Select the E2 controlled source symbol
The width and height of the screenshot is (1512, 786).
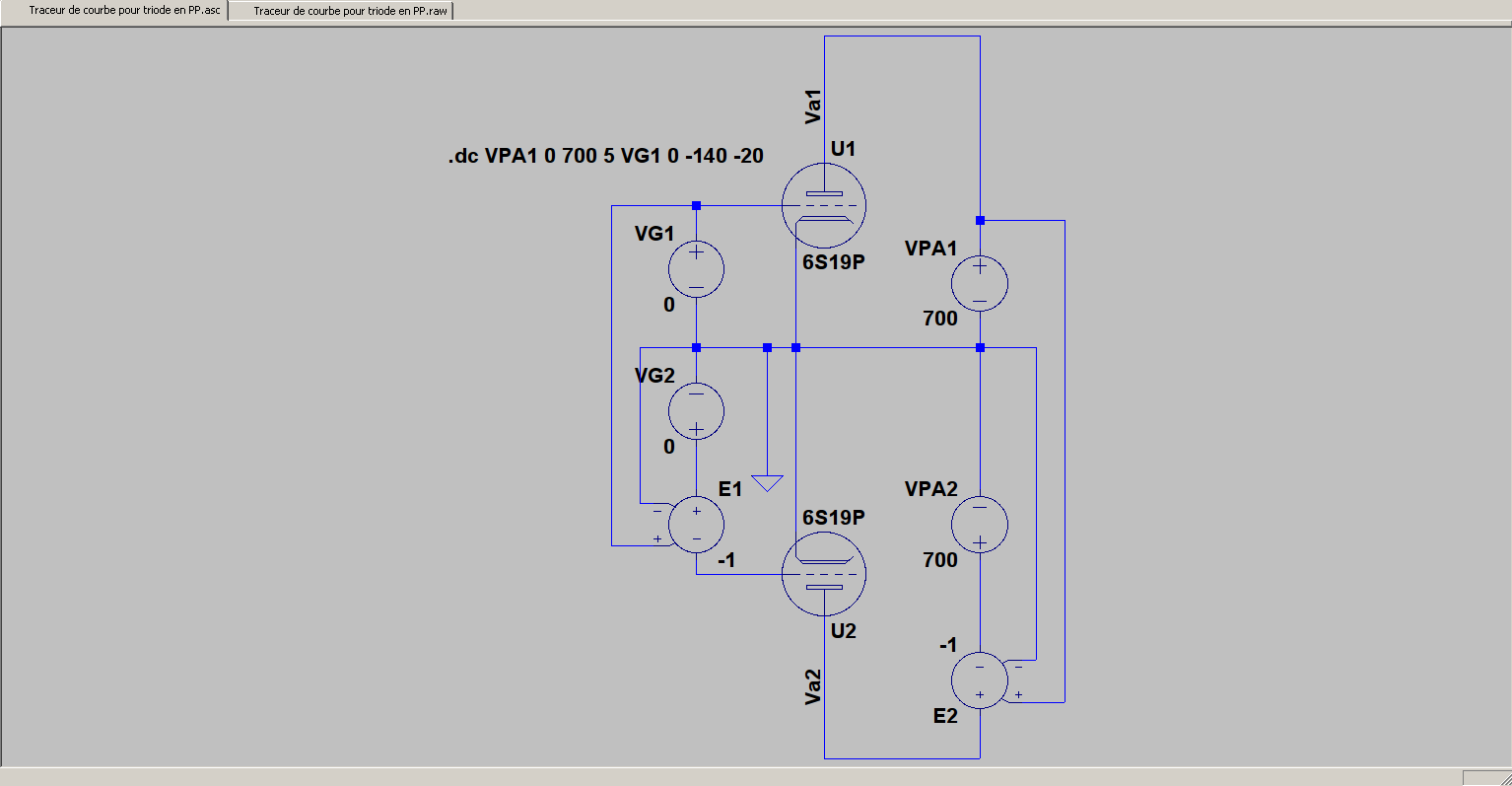click(980, 680)
